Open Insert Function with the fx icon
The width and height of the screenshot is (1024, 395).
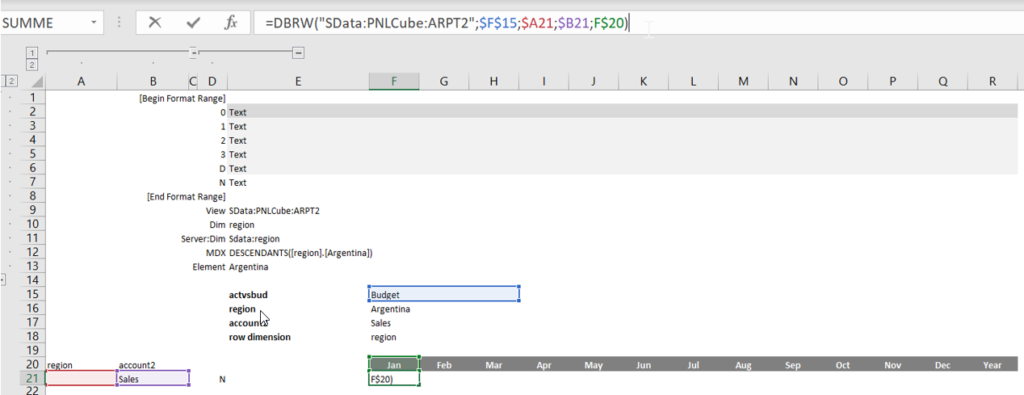tap(231, 22)
